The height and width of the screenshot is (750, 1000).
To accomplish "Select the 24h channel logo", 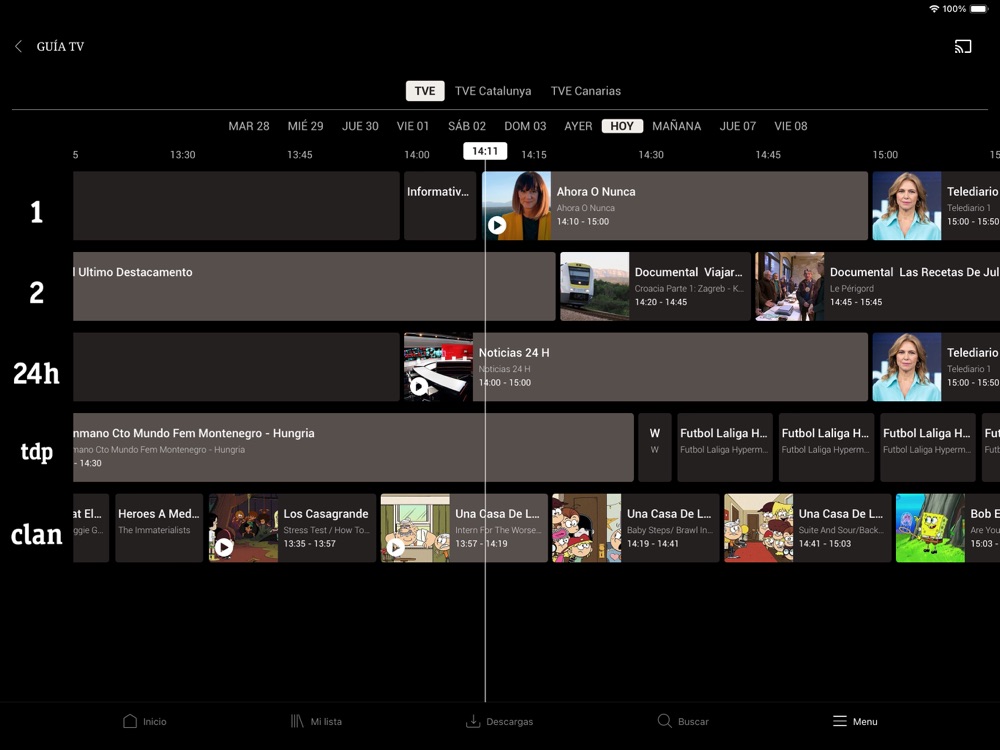I will click(36, 373).
